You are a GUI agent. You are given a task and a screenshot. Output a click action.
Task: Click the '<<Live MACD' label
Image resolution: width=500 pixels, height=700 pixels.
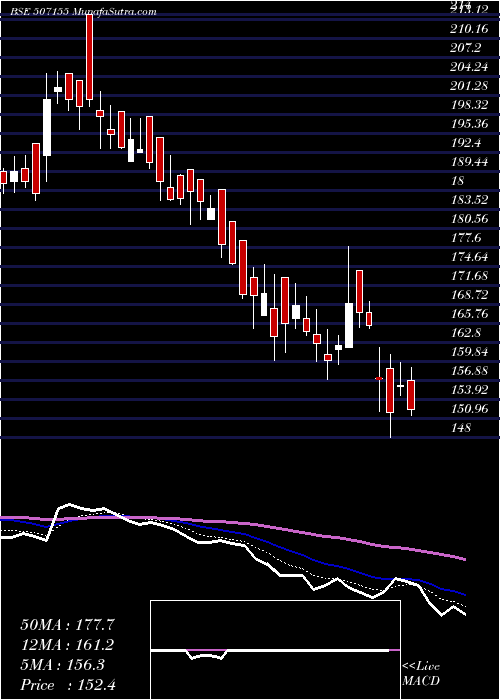pos(421,673)
